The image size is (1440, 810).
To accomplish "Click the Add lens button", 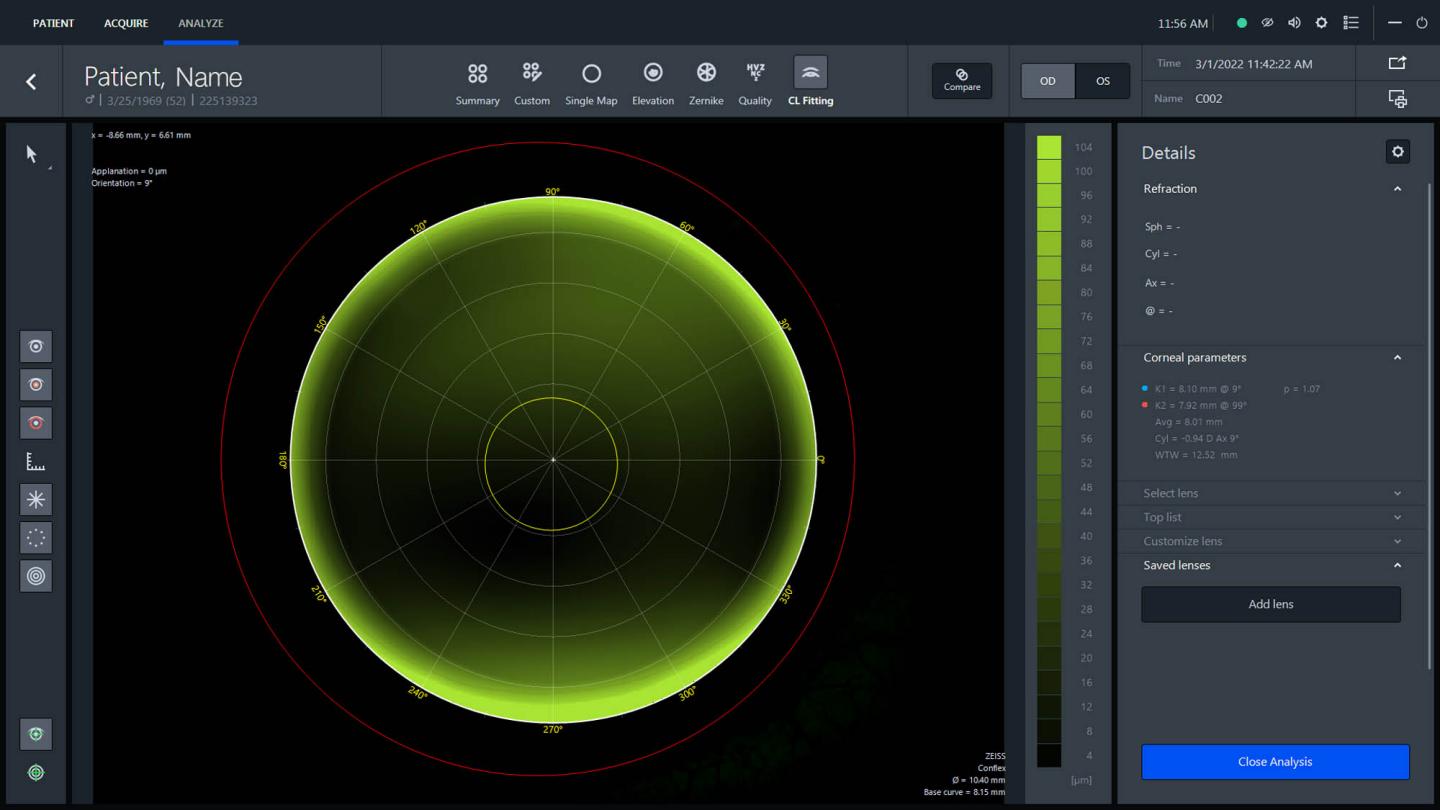I will (x=1270, y=604).
